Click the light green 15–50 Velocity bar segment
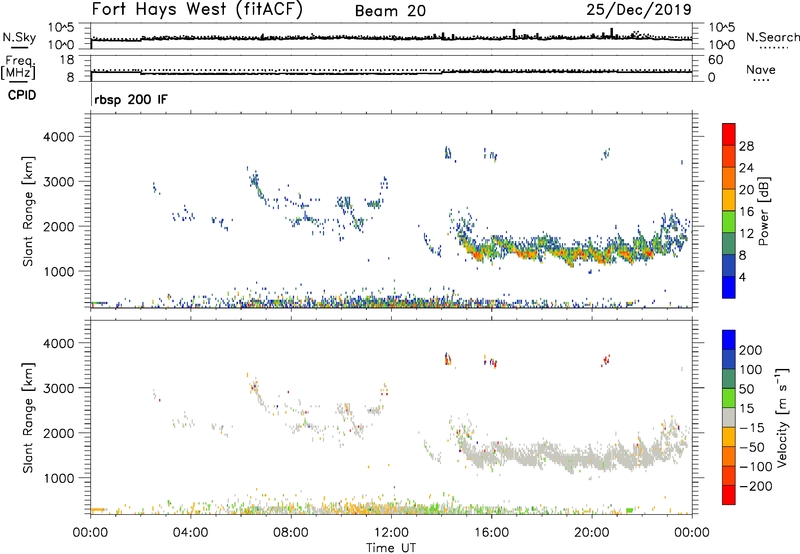 729,398
